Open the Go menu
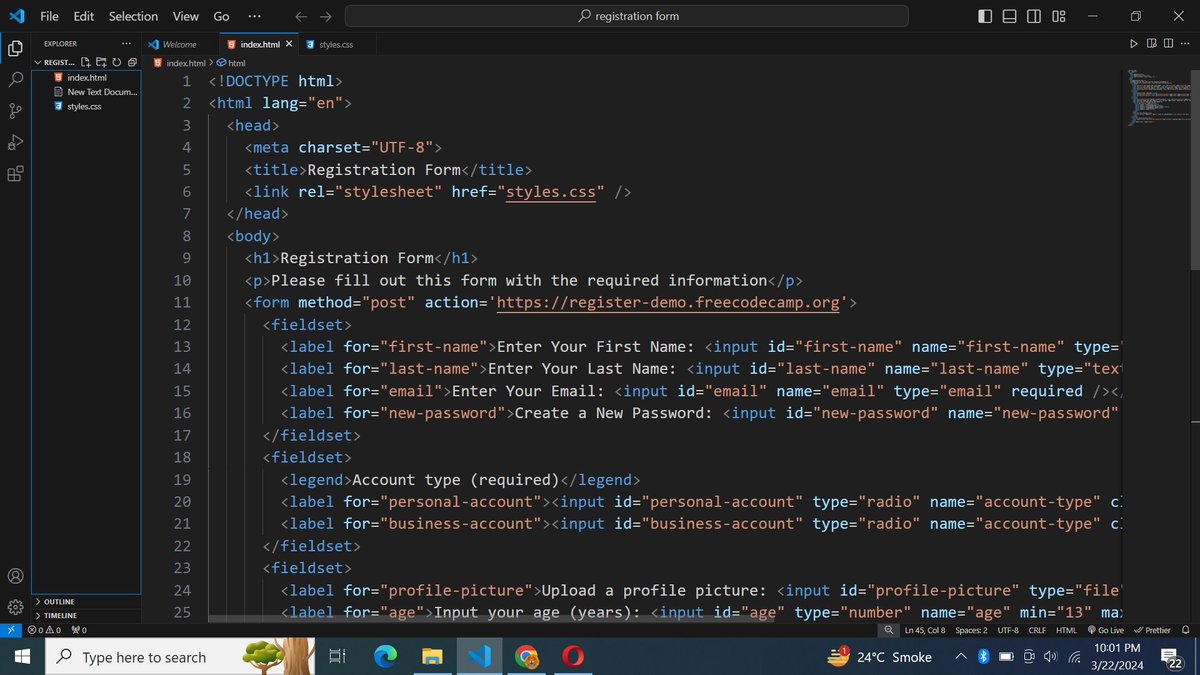The height and width of the screenshot is (675, 1200). coord(221,16)
